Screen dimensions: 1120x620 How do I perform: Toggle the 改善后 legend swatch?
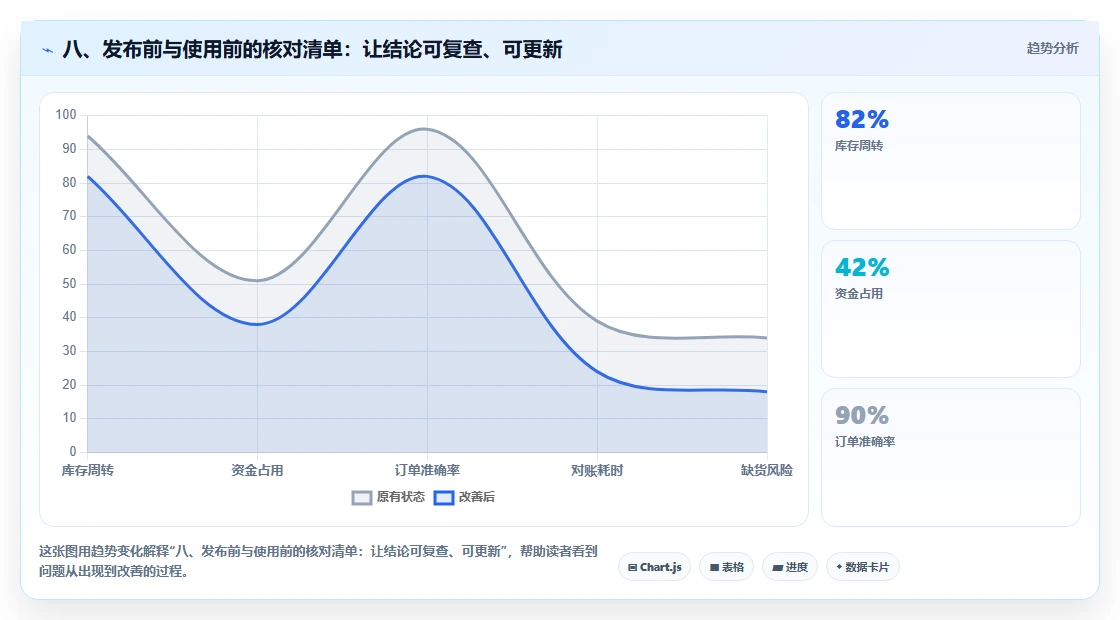click(x=444, y=497)
